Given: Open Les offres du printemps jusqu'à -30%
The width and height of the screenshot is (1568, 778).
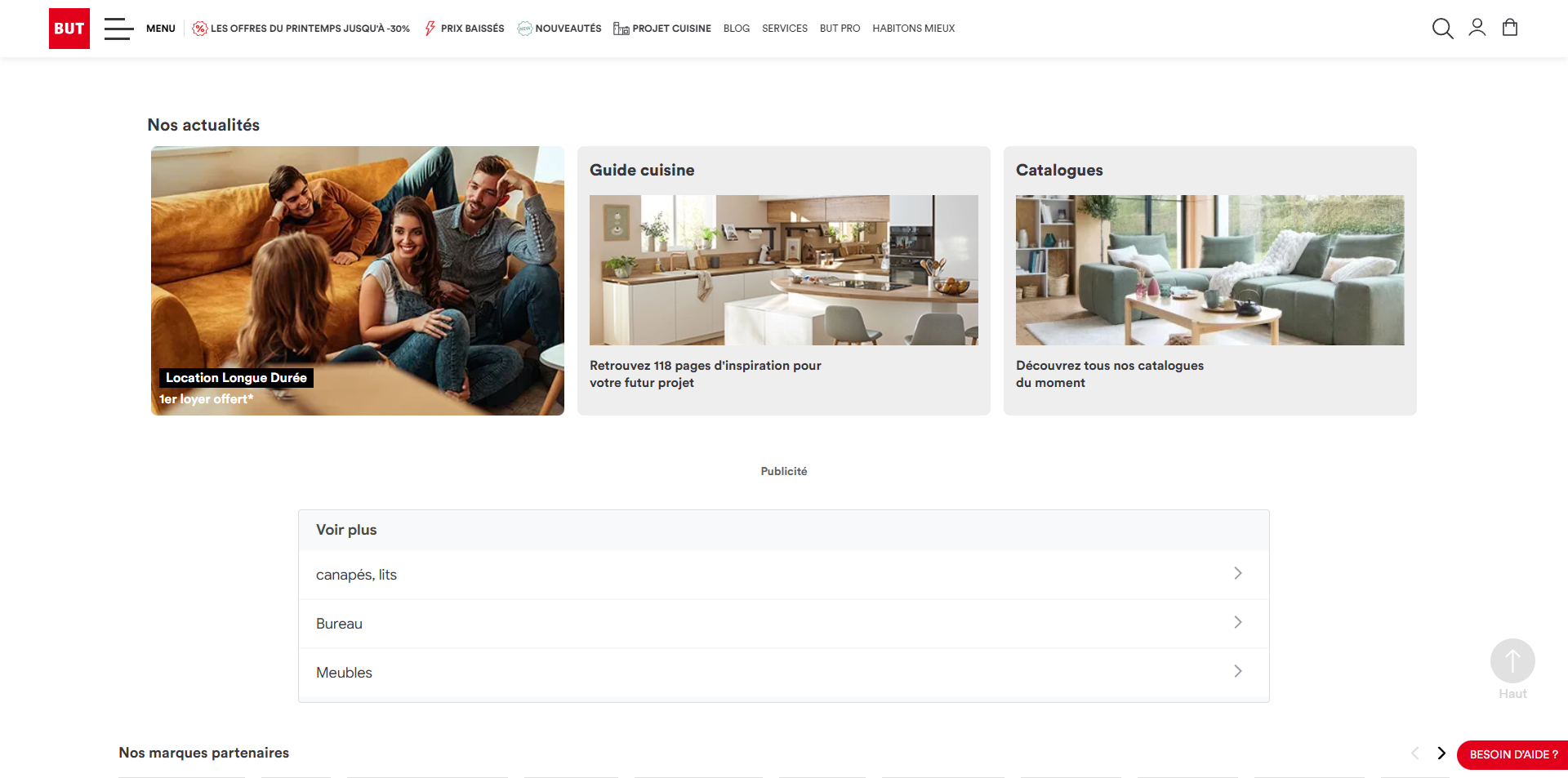Looking at the screenshot, I should pyautogui.click(x=310, y=29).
